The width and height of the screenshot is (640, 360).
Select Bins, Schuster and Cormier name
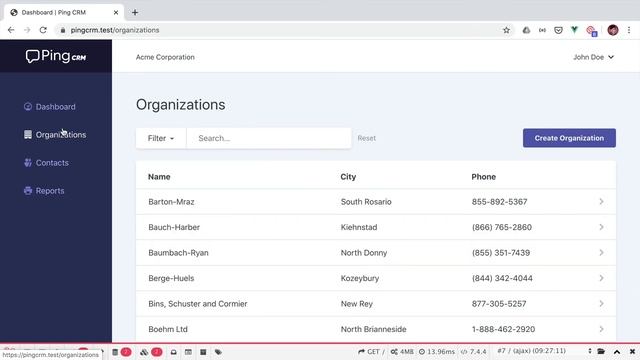(198, 304)
